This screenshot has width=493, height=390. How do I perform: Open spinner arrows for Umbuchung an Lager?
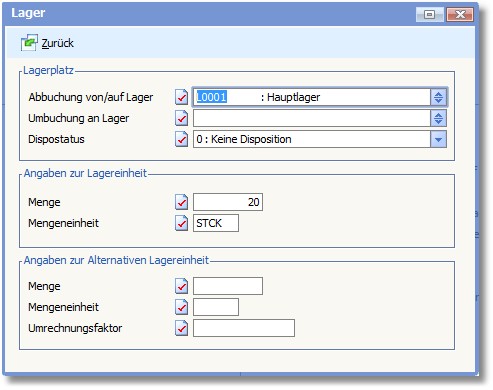click(x=438, y=118)
